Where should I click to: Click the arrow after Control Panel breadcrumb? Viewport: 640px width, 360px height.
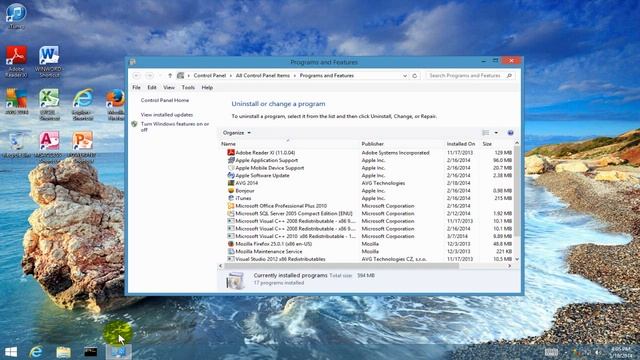coord(231,76)
